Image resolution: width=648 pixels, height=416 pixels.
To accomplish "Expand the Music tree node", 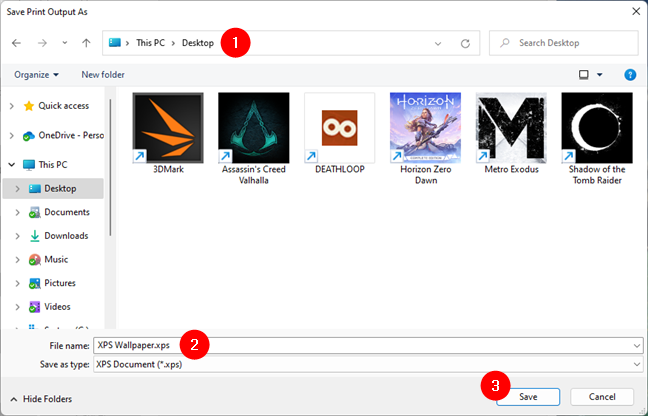I will [x=17, y=260].
